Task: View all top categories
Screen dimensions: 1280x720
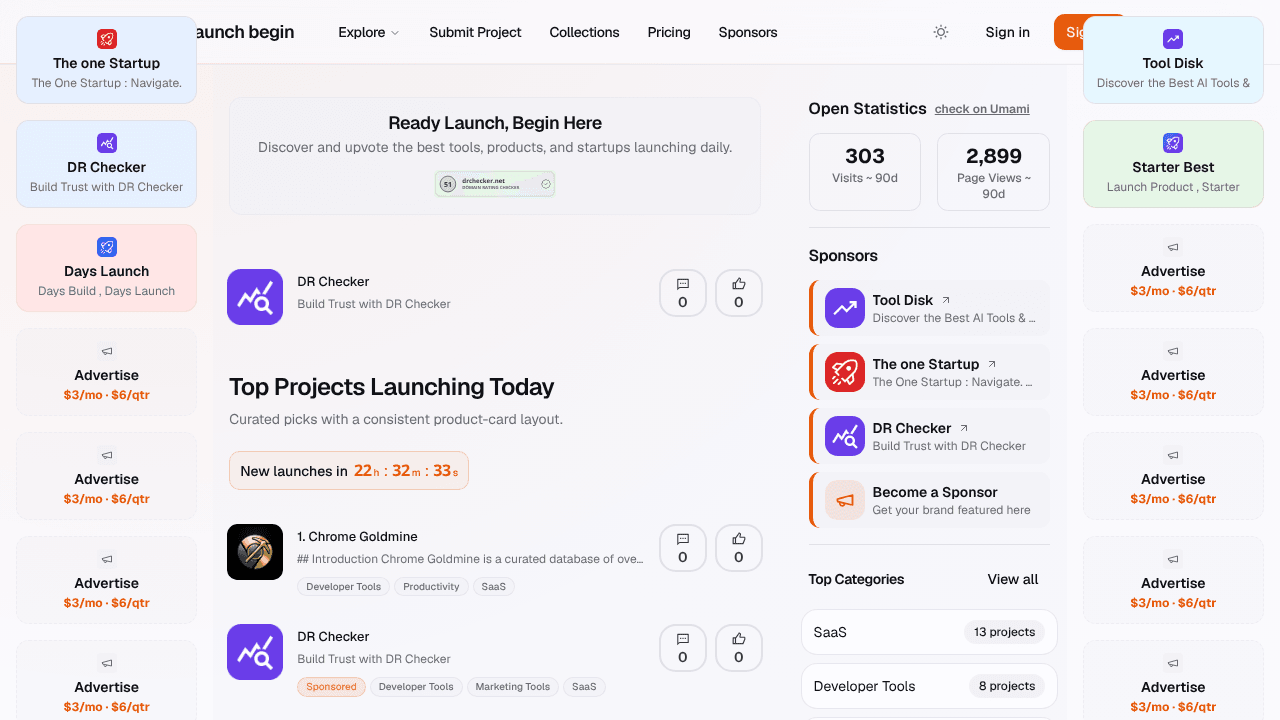Action: click(x=1013, y=579)
